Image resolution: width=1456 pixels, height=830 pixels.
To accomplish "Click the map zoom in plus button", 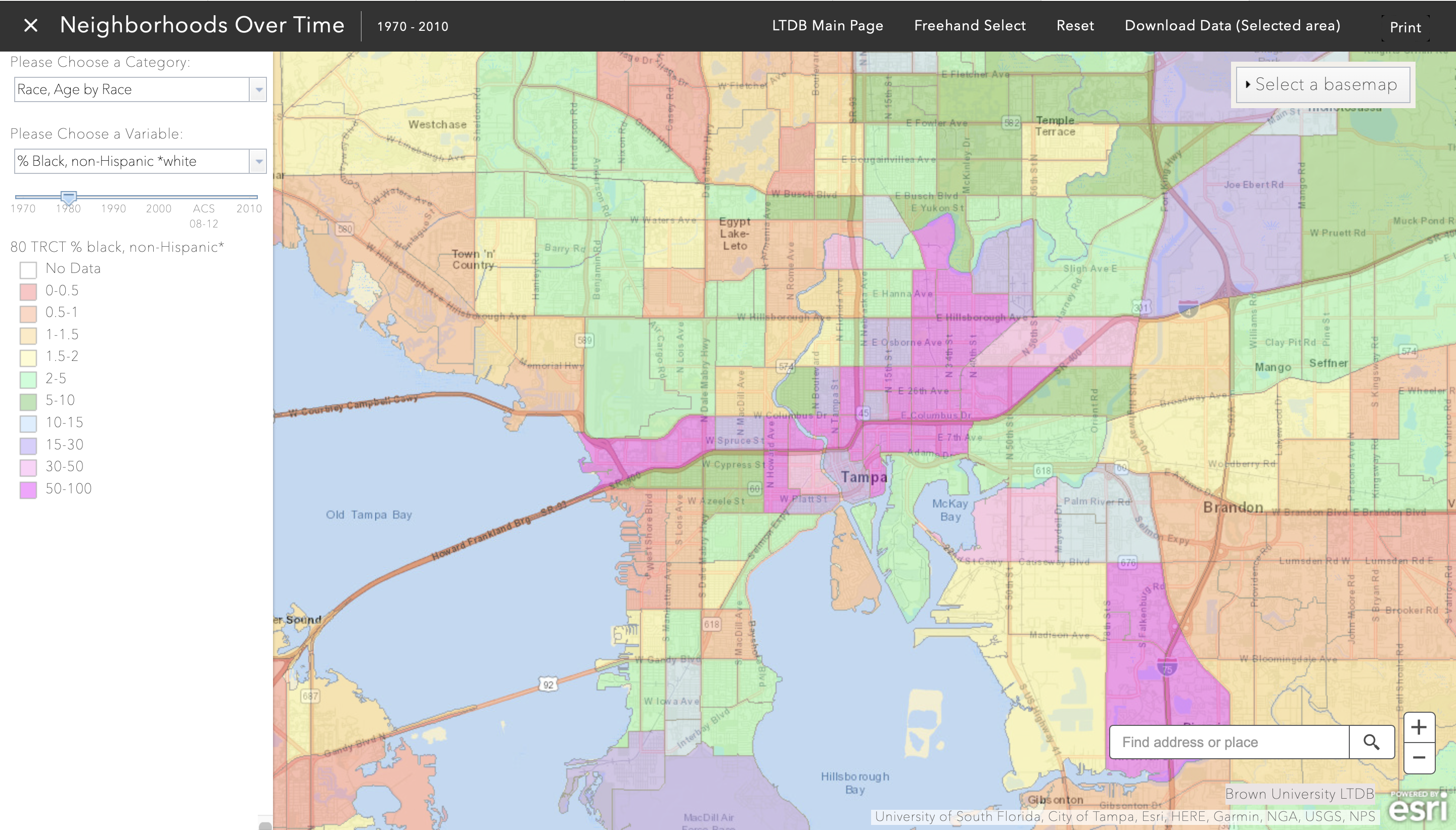I will click(1419, 727).
